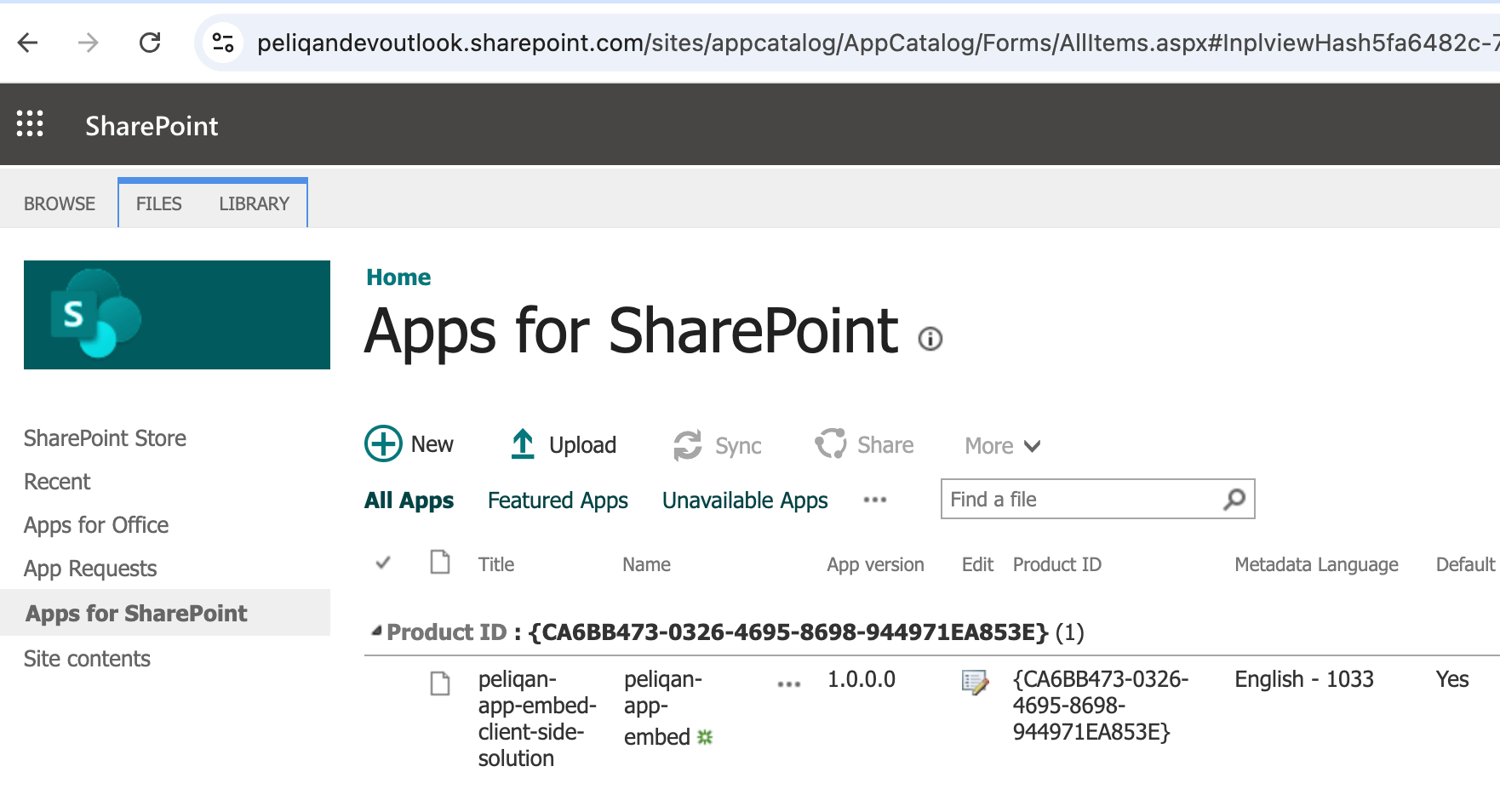Reload the page with refresh icon
Viewport: 1500px width, 812px height.
(150, 43)
